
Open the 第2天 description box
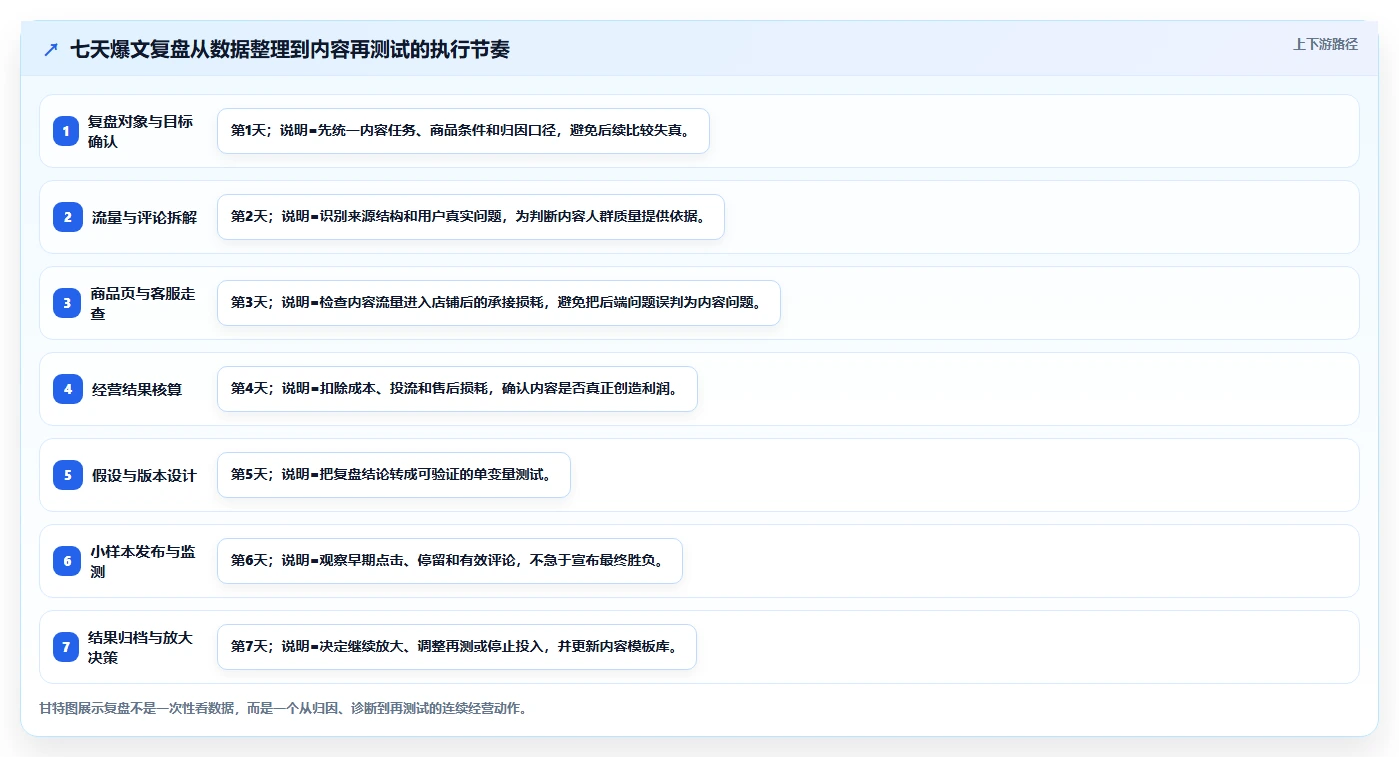(x=470, y=217)
